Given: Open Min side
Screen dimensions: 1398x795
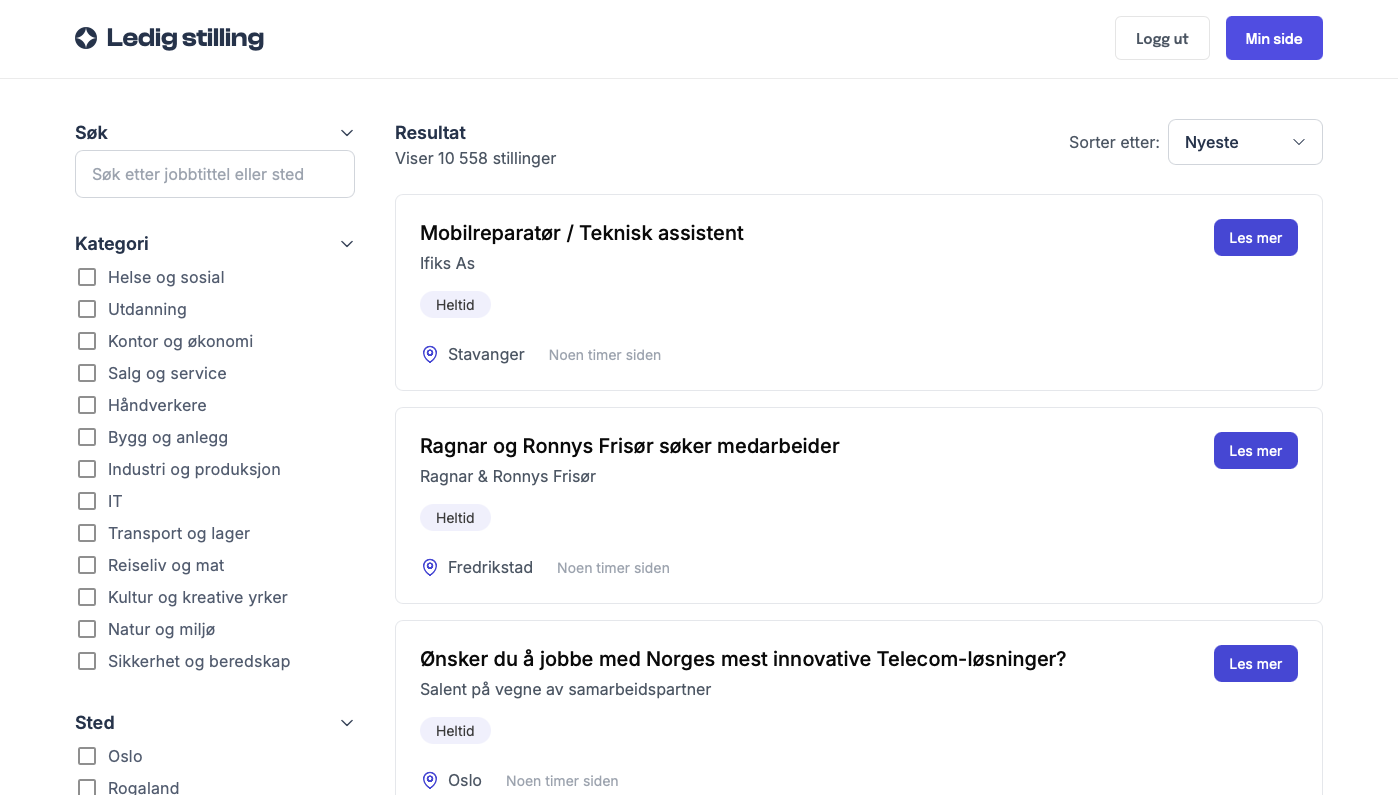Looking at the screenshot, I should tap(1273, 38).
